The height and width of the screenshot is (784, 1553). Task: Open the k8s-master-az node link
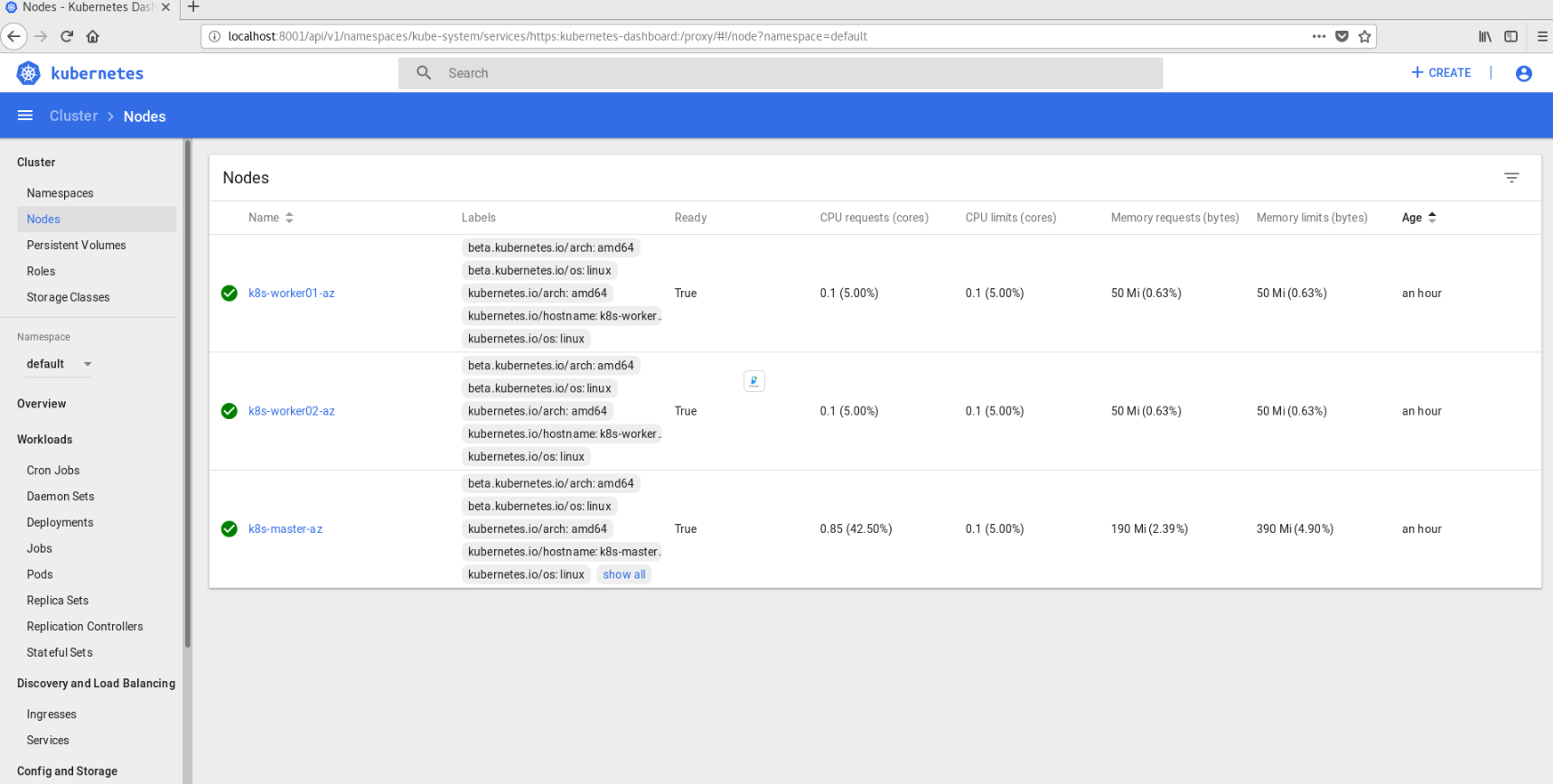coord(285,529)
